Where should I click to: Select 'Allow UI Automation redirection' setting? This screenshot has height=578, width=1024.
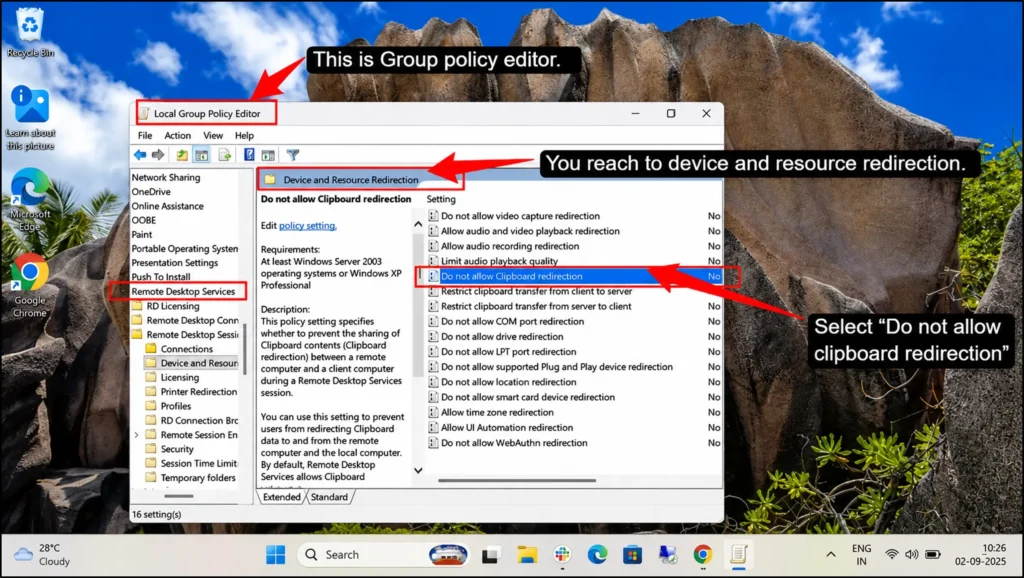507,428
